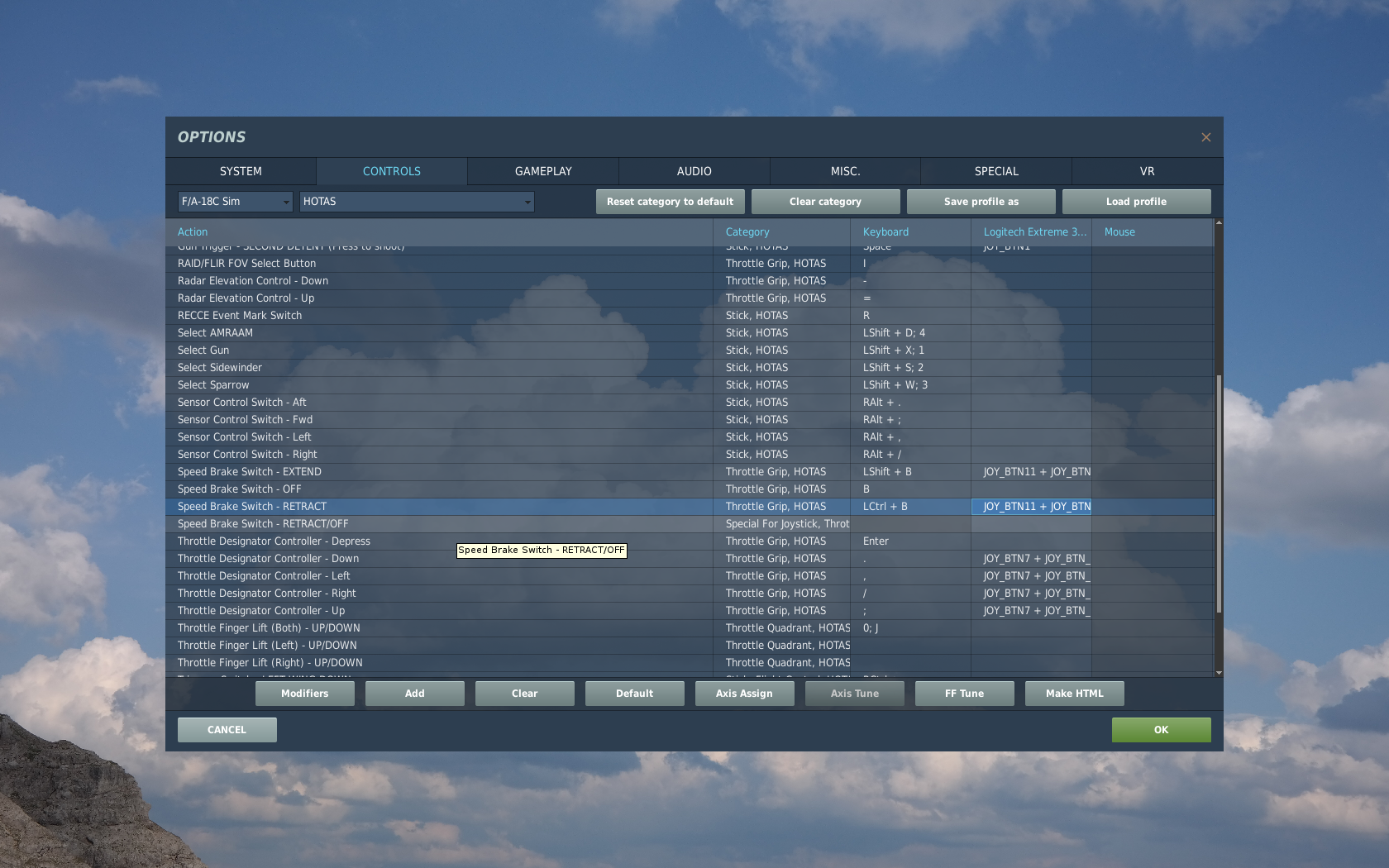Click the Category column header
Screen dimensions: 1389x868
[781, 232]
